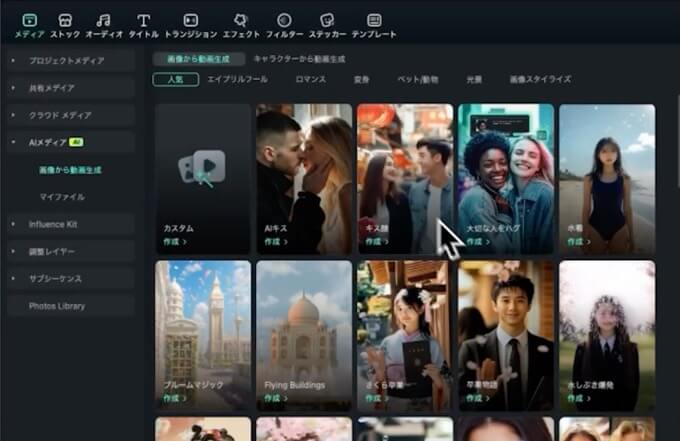This screenshot has height=441, width=680.
Task: Select the ロマンス category tab
Action: coord(311,79)
